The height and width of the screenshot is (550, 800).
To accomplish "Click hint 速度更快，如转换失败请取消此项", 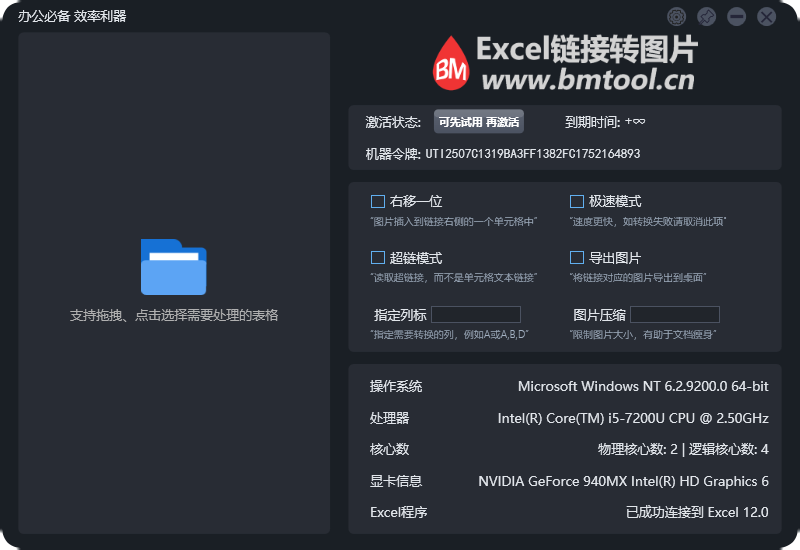I will 647,221.
